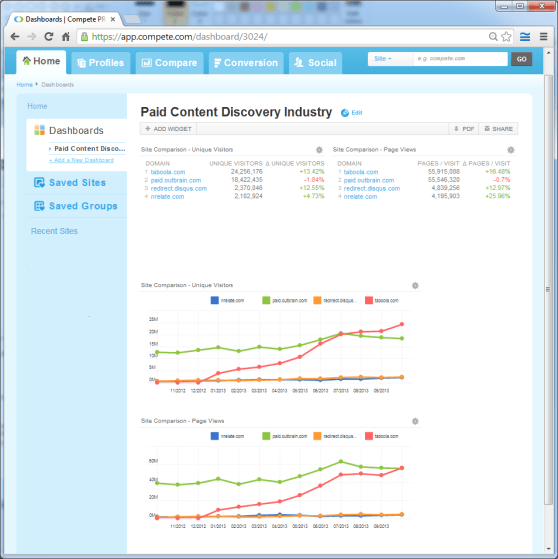This screenshot has height=559, width=558.
Task: Open the Conversion navigation tab
Action: (x=246, y=63)
